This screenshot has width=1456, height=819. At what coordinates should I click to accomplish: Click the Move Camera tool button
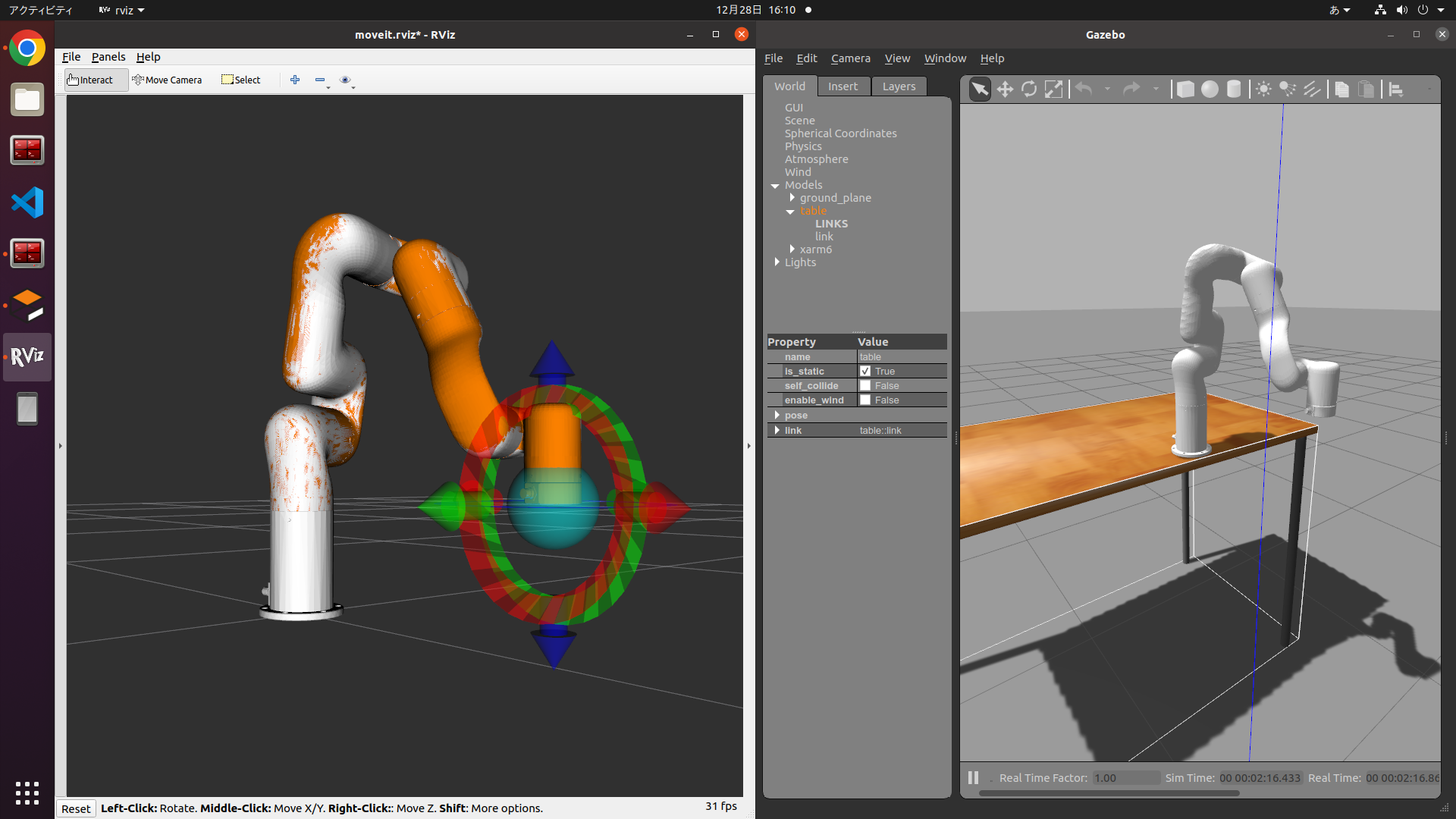pyautogui.click(x=167, y=80)
